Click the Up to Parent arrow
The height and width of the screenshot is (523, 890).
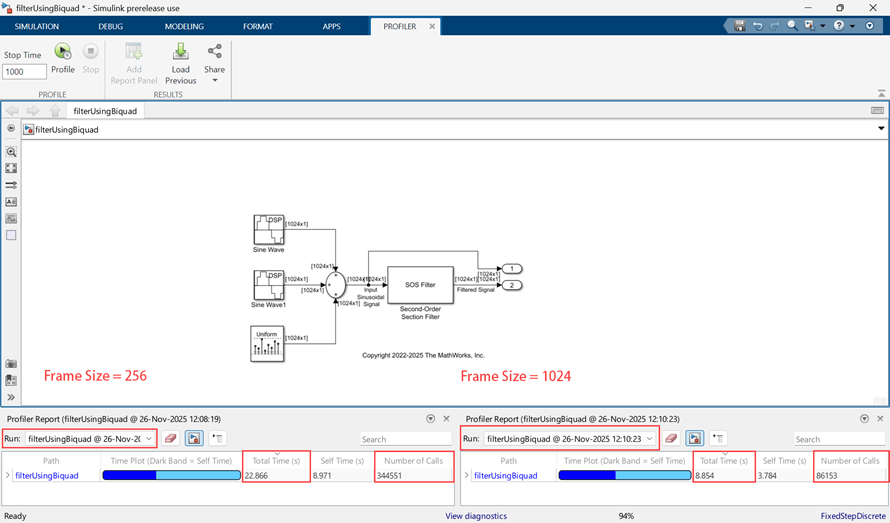click(54, 111)
